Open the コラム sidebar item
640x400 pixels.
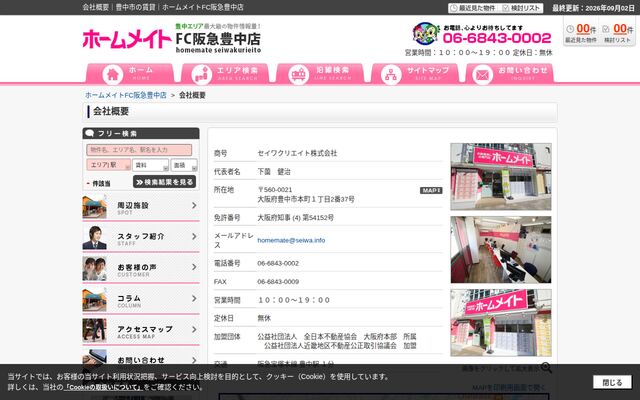141,300
